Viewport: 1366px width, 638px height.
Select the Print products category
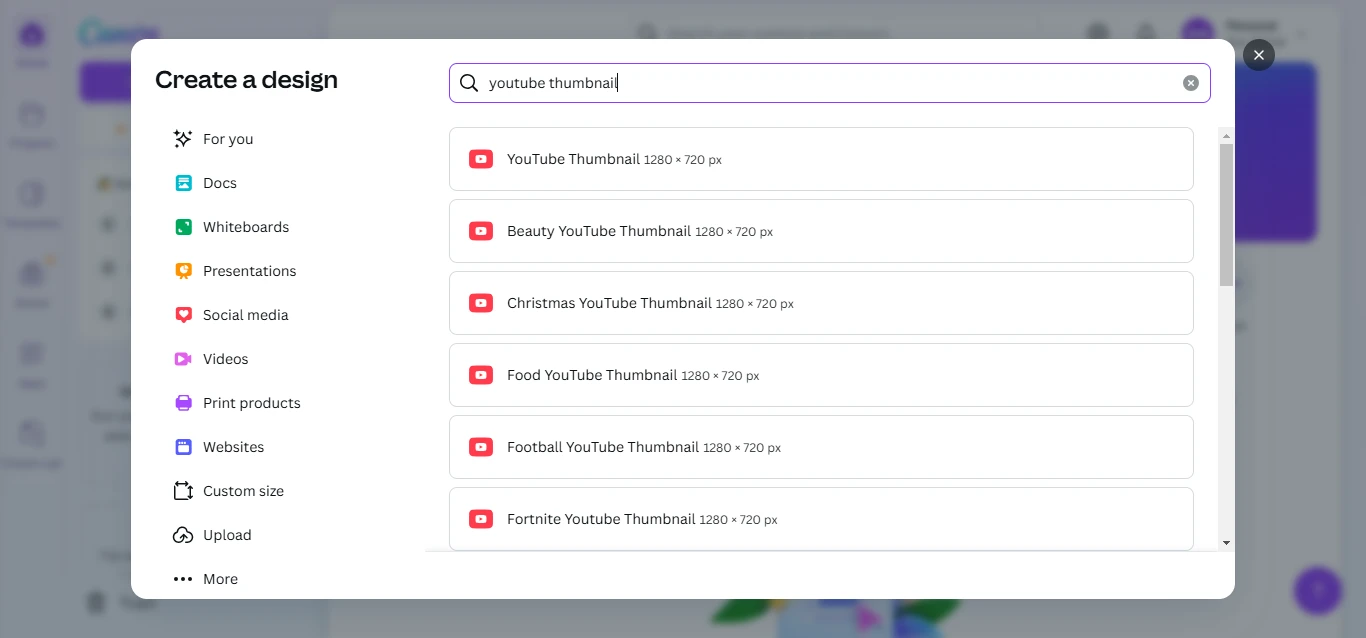point(252,403)
